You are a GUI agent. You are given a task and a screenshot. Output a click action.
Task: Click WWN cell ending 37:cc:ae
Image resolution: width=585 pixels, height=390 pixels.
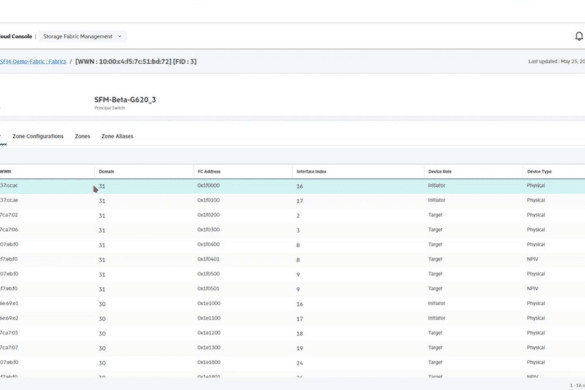point(9,200)
